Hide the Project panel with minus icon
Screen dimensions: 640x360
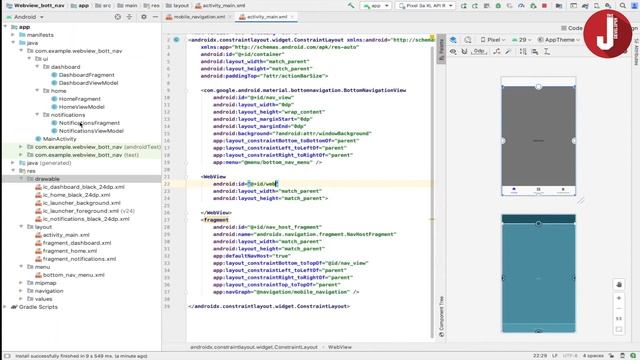pos(155,17)
